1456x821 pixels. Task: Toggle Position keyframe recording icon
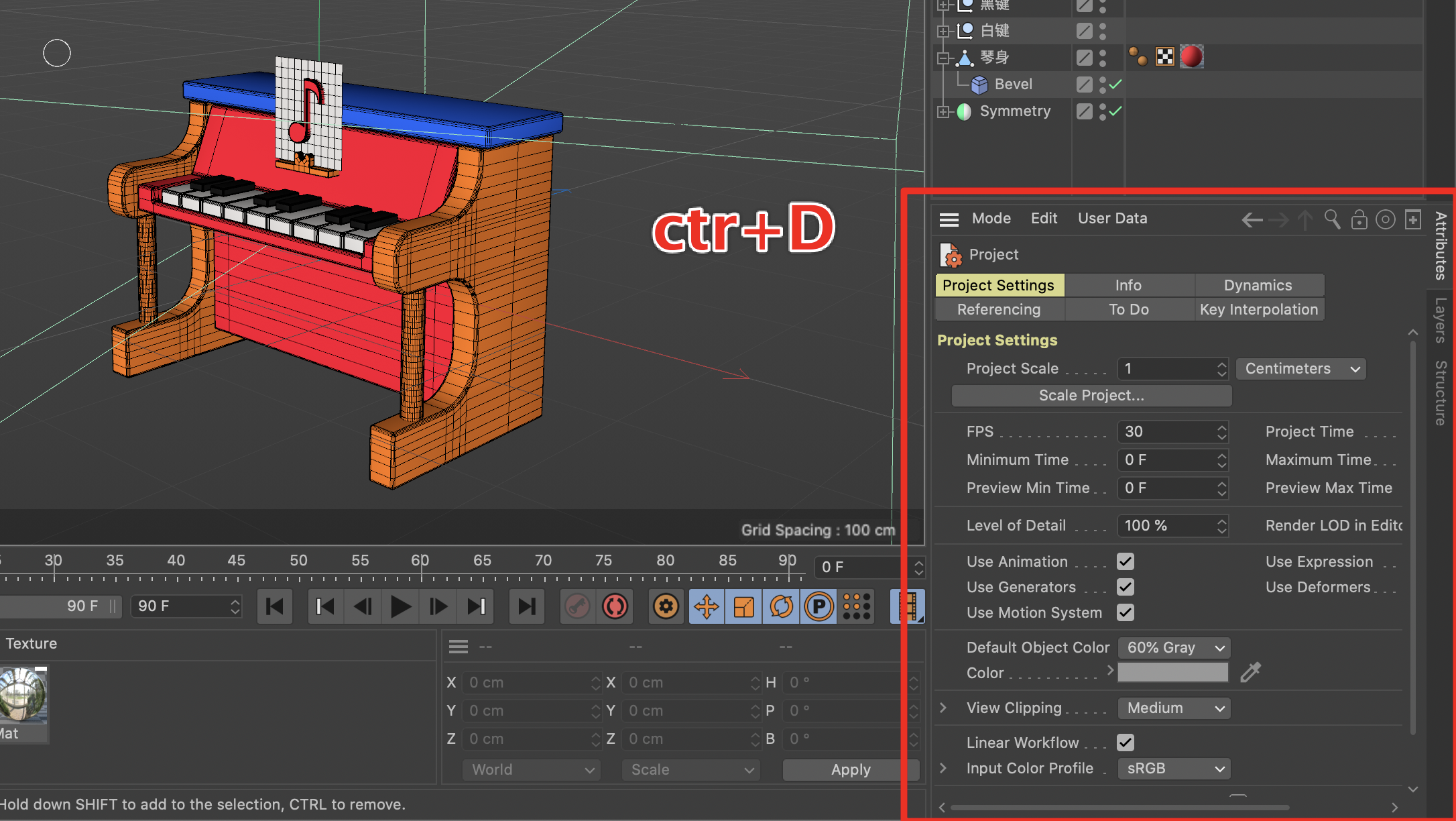[707, 606]
